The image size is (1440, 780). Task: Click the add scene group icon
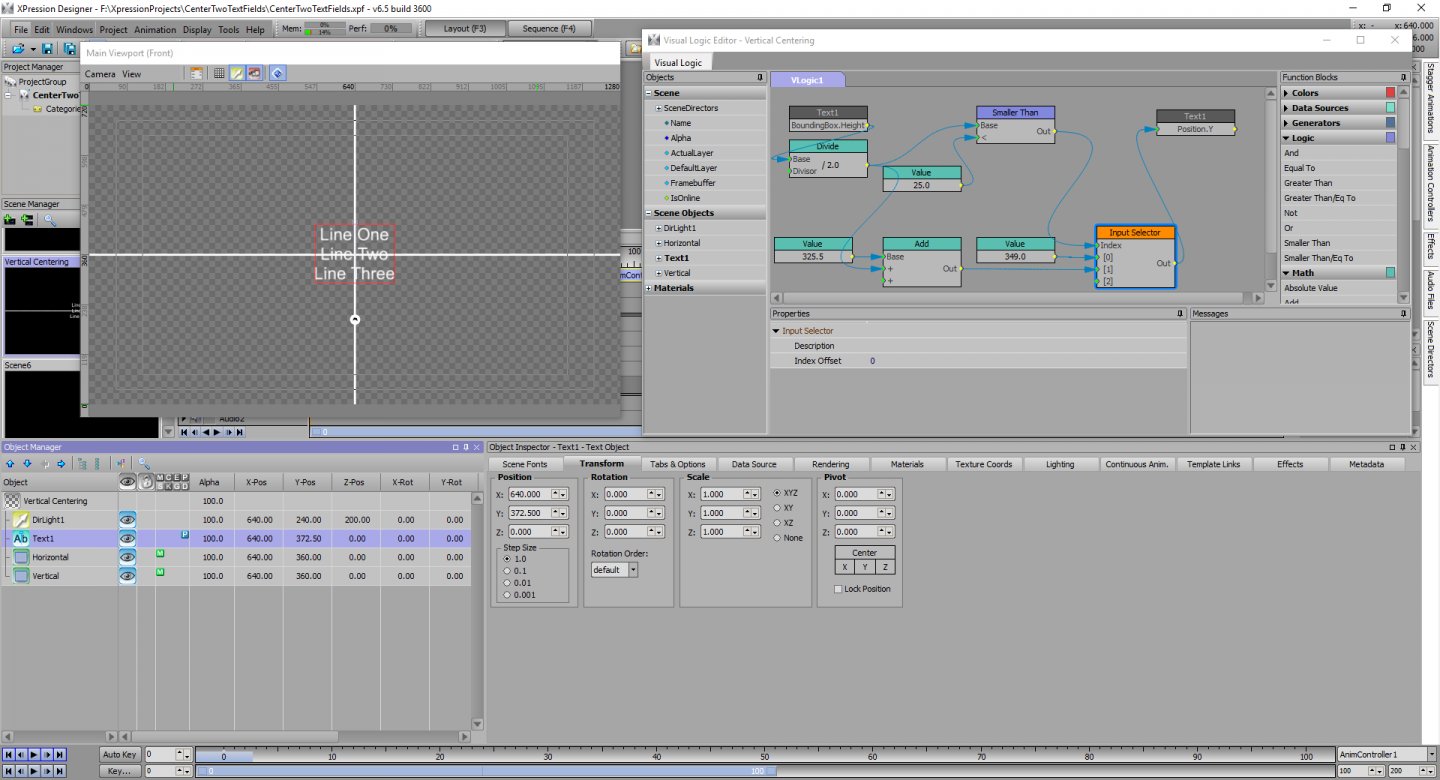(x=27, y=219)
